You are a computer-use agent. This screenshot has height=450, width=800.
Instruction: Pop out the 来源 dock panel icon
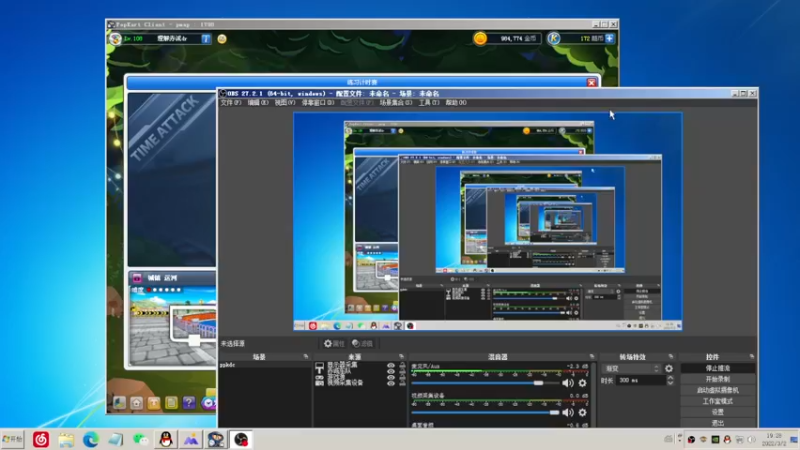coord(401,357)
